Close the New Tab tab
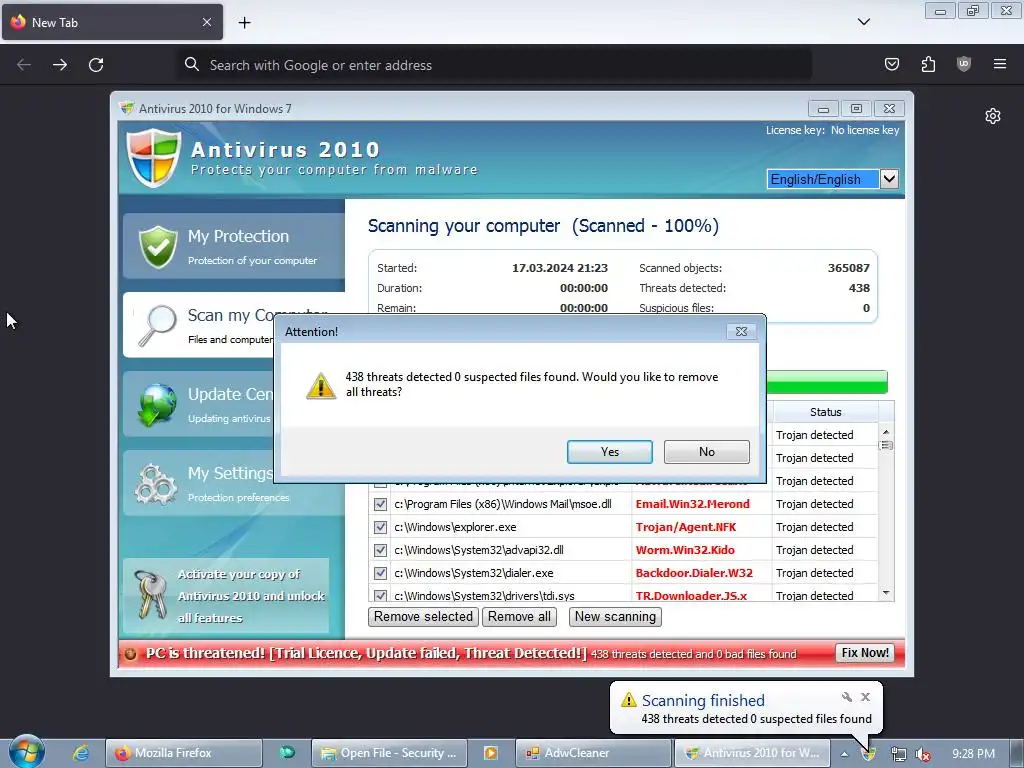 (207, 22)
